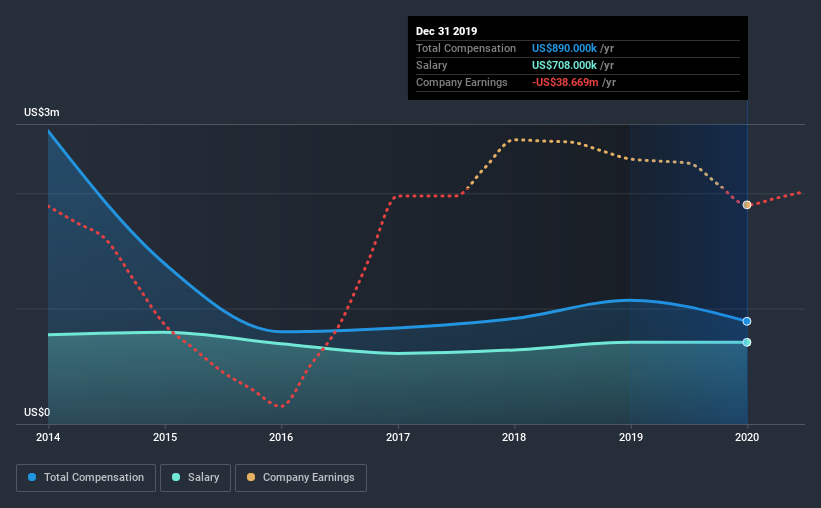The height and width of the screenshot is (508, 821).
Task: Toggle the Total Compensation legend button
Action: pos(86,478)
